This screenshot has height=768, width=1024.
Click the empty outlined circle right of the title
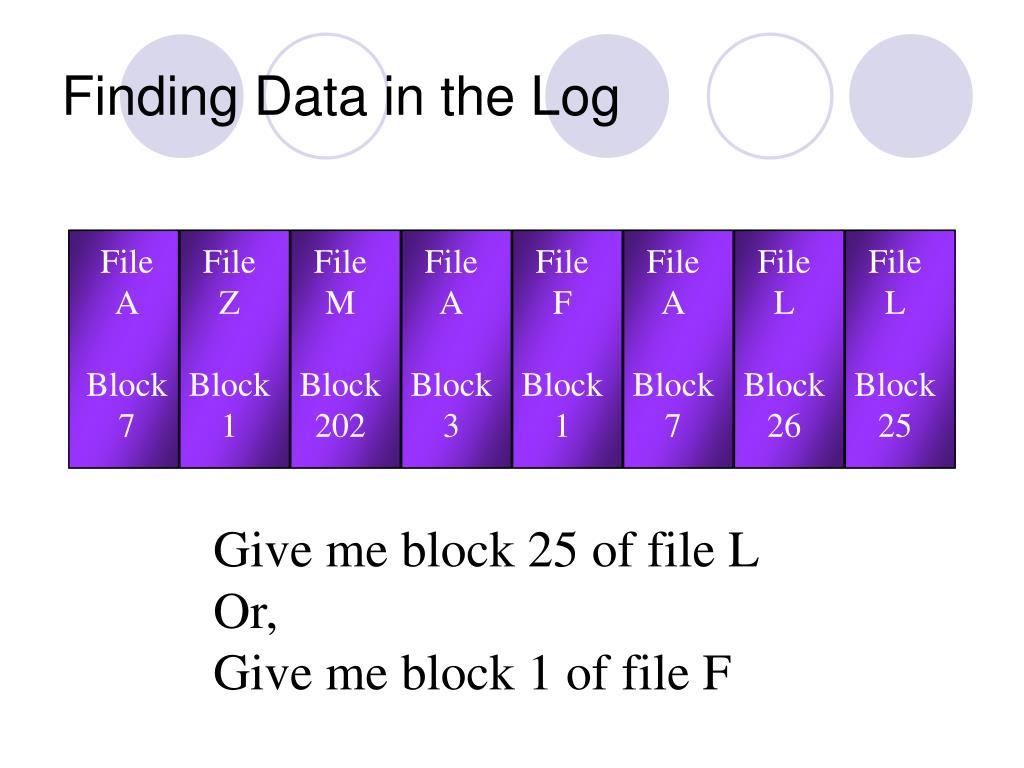(770, 96)
